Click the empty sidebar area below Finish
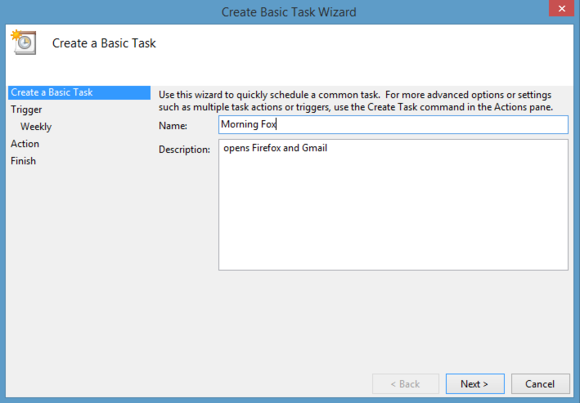This screenshot has height=403, width=580. click(79, 266)
